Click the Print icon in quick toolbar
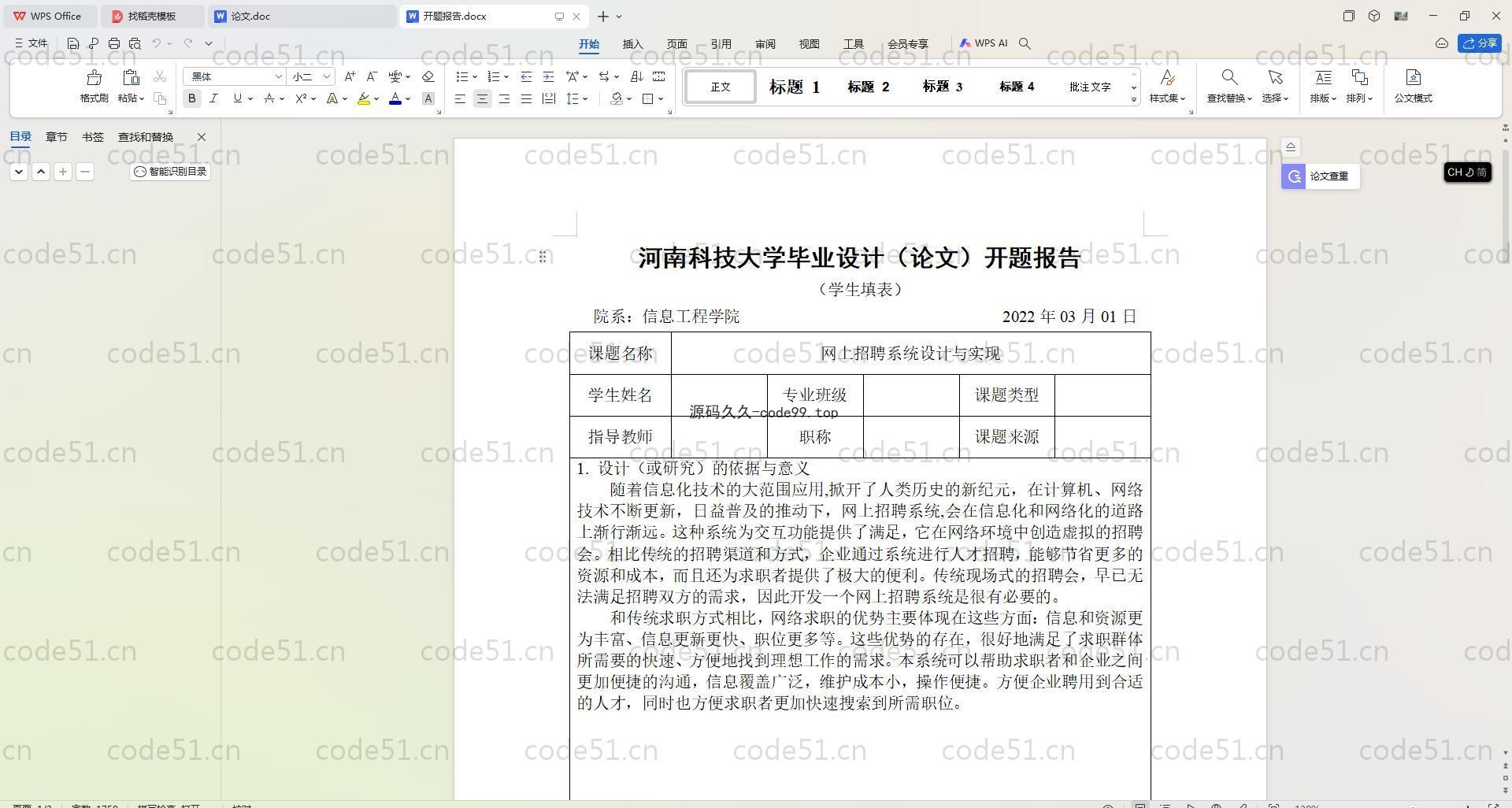Viewport: 1512px width, 808px height. [114, 43]
